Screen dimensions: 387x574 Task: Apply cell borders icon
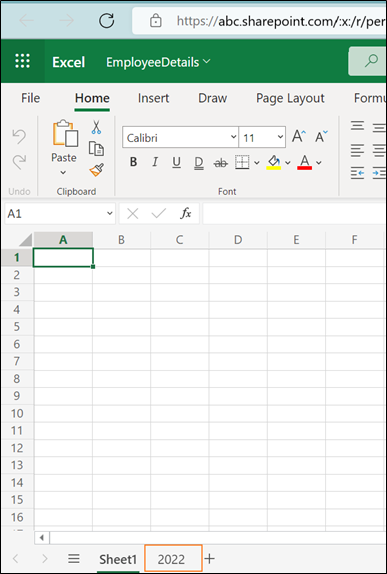(x=242, y=162)
